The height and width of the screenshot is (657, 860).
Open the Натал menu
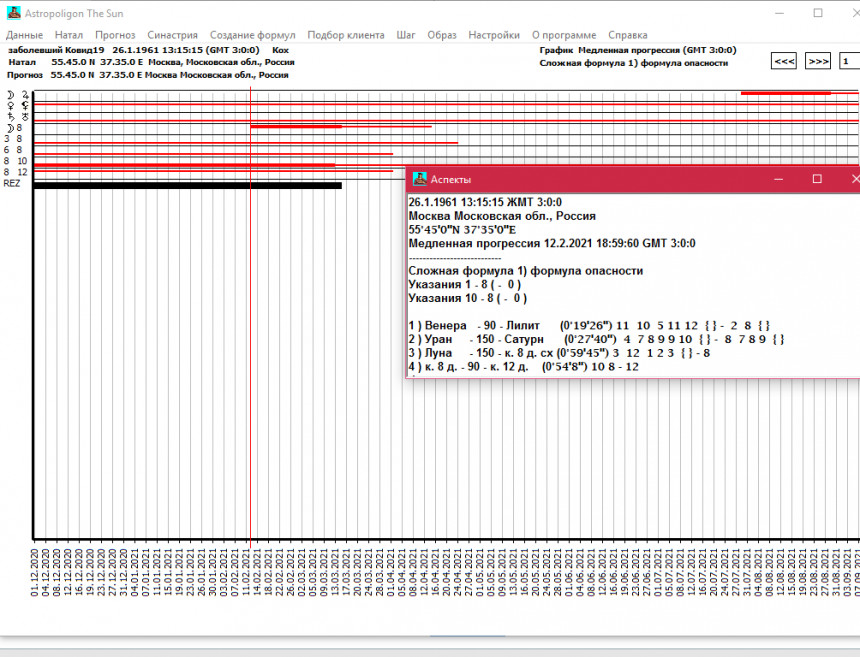pyautogui.click(x=69, y=35)
